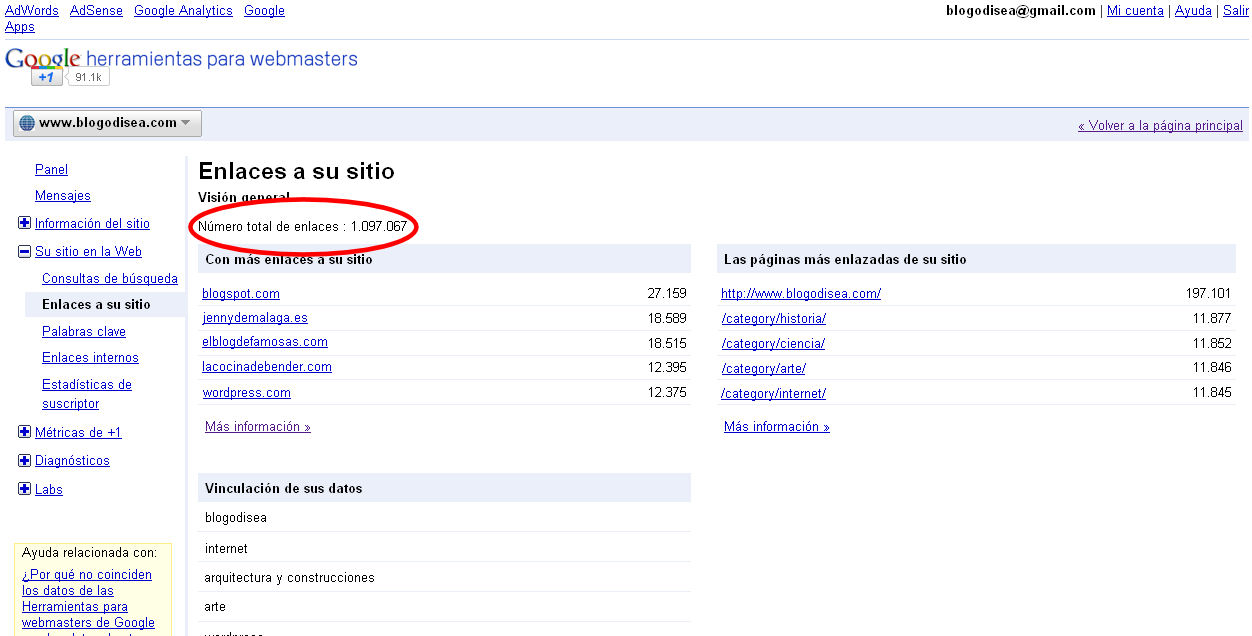Open Enlaces internos page
Screen dimensions: 1252x636
[90, 358]
